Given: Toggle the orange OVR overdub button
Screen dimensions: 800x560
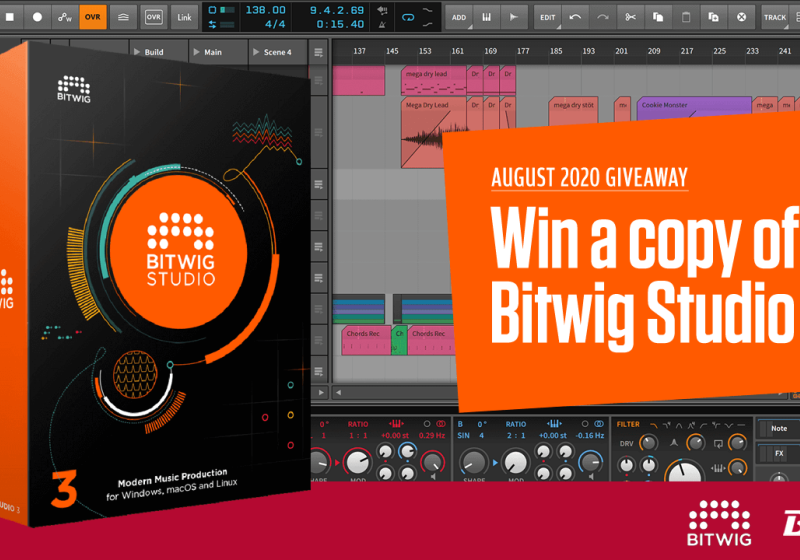Looking at the screenshot, I should tap(93, 16).
